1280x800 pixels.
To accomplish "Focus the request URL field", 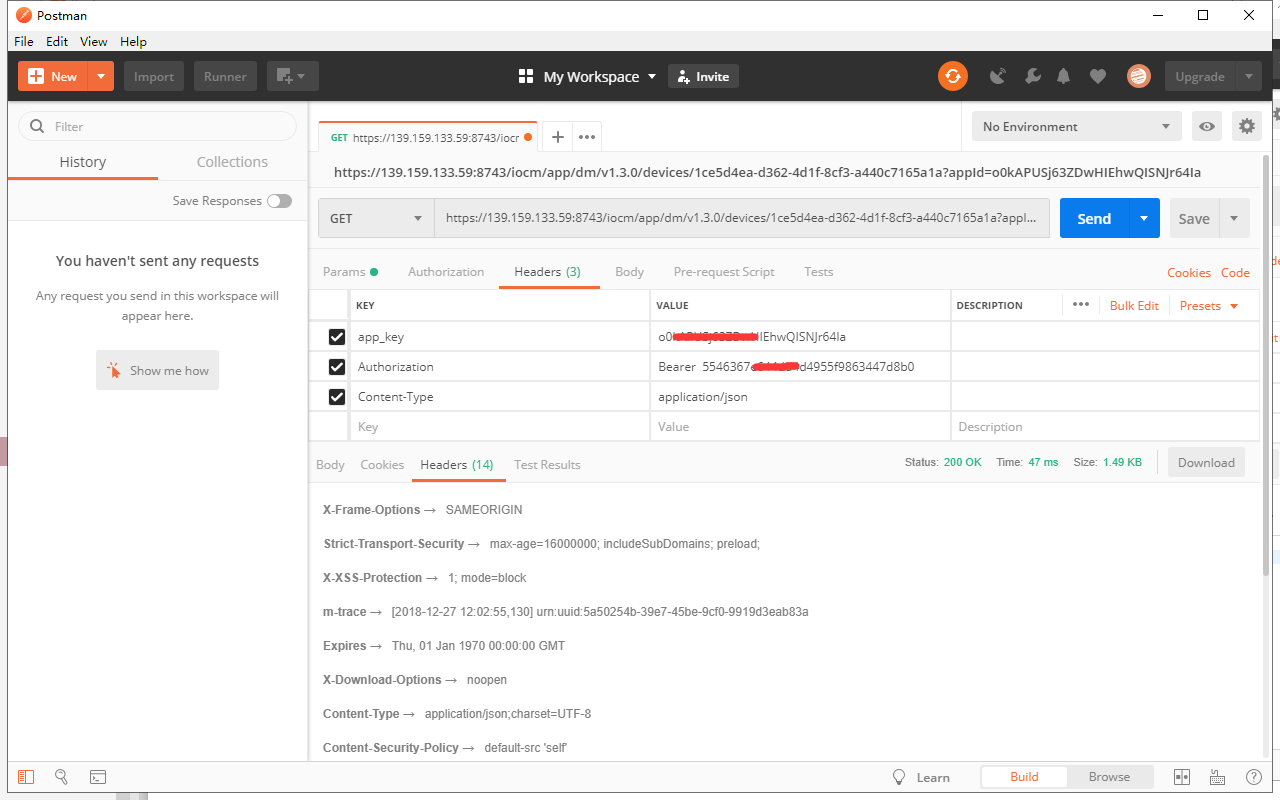I will (x=741, y=218).
